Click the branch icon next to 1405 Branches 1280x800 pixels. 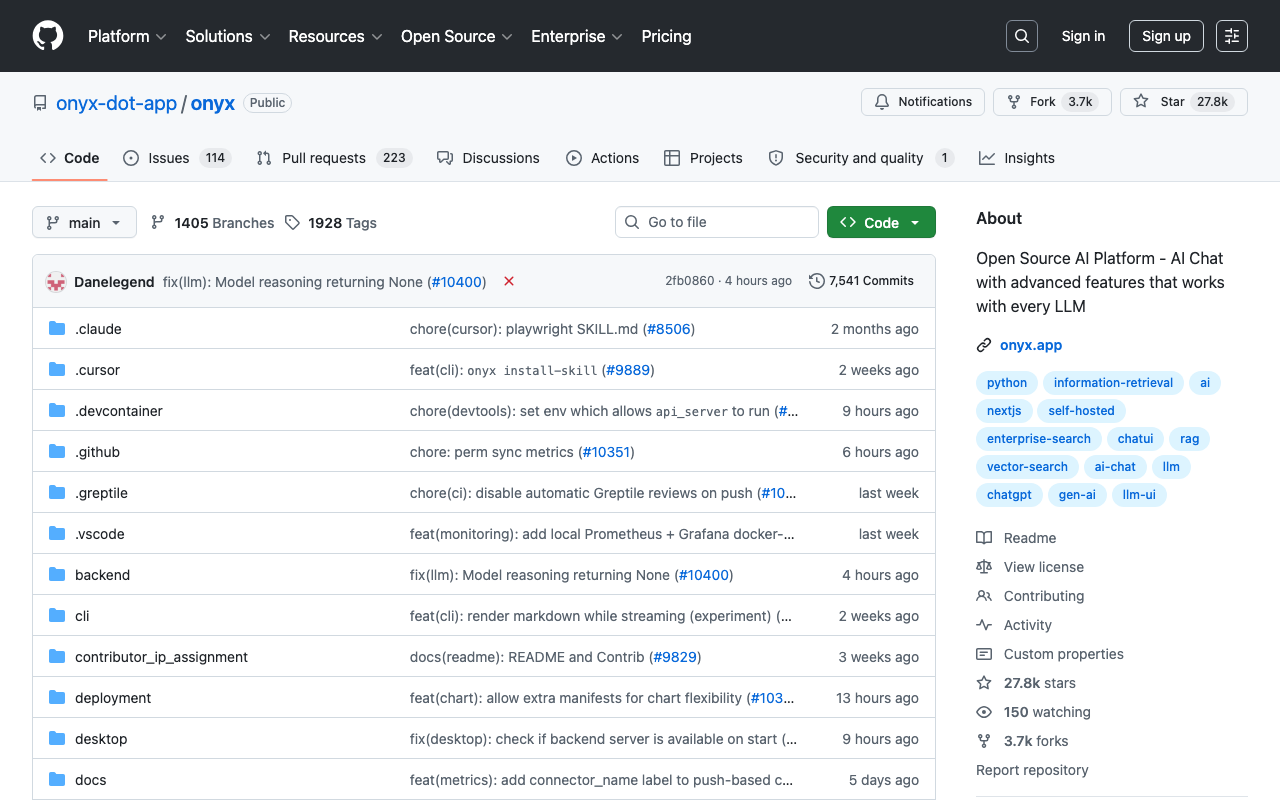pyautogui.click(x=158, y=223)
